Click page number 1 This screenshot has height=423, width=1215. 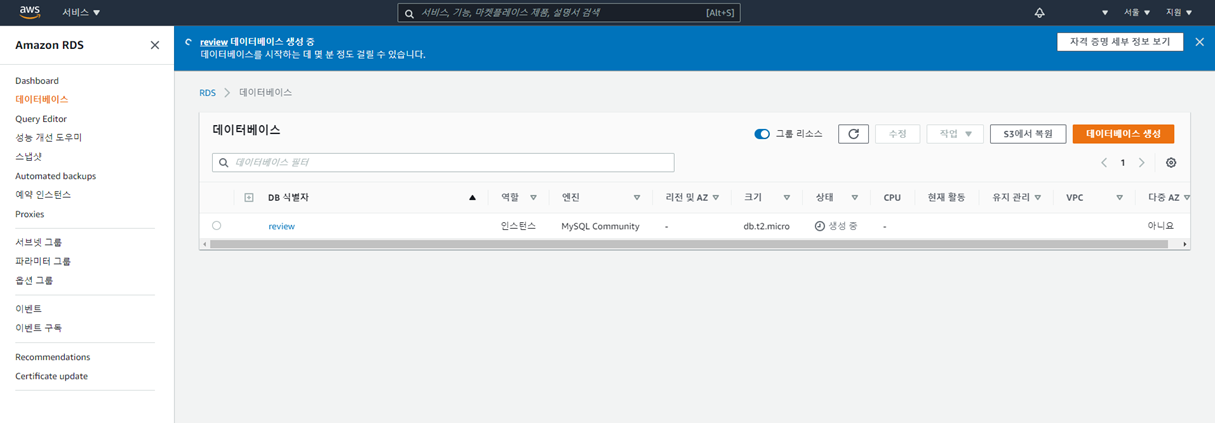click(1123, 163)
